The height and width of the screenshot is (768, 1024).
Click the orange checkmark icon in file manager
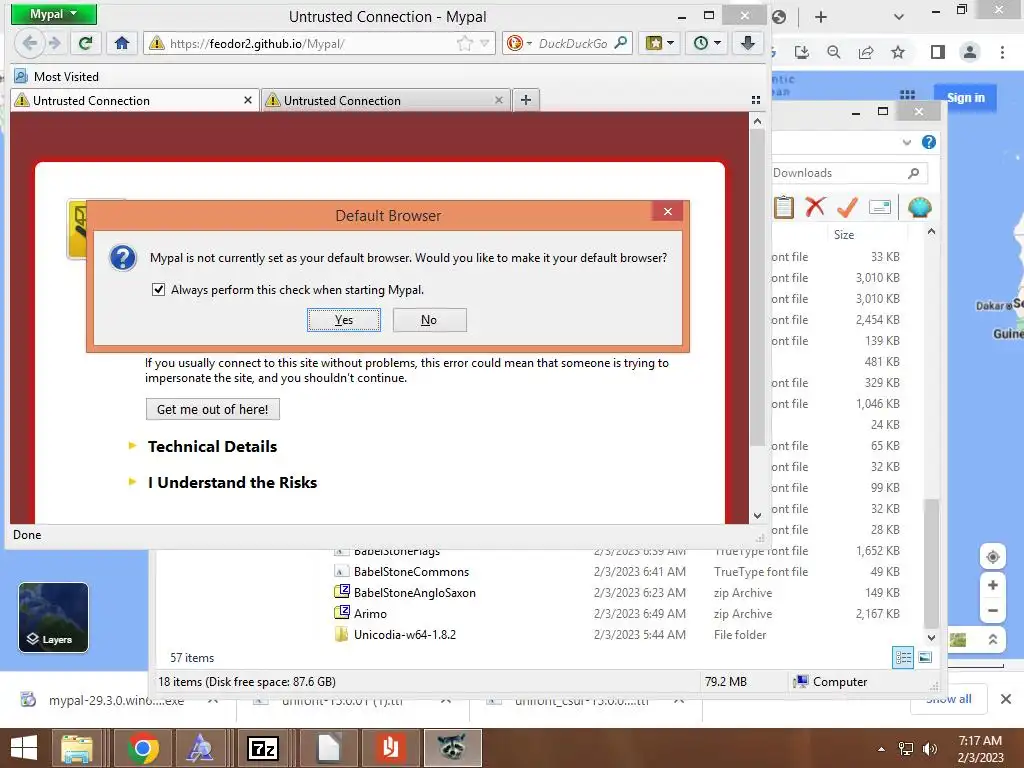tap(847, 207)
